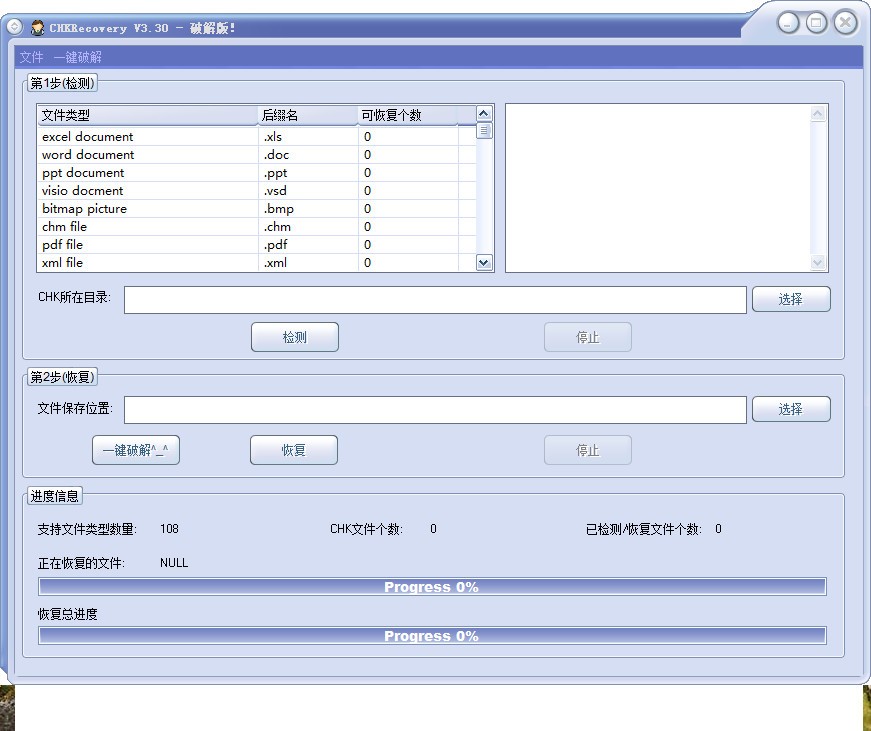The height and width of the screenshot is (731, 871).
Task: Start recovery with the 恢复 button
Action: (294, 450)
